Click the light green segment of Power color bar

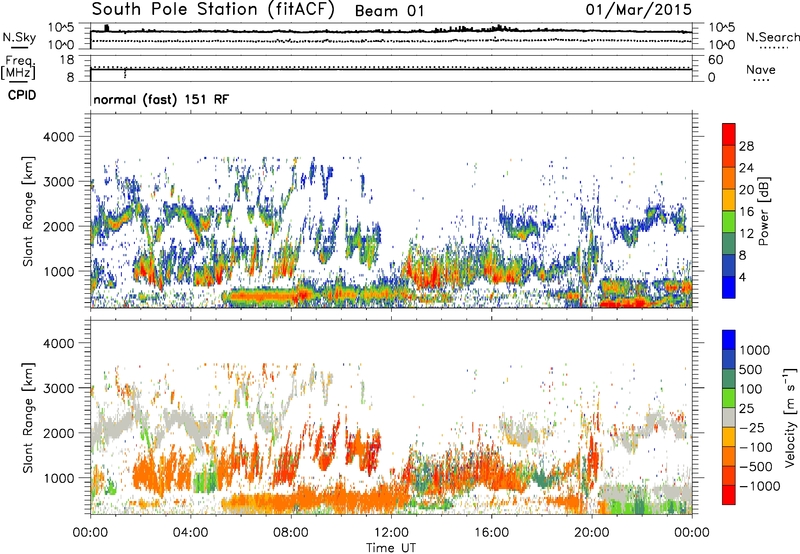[729, 222]
